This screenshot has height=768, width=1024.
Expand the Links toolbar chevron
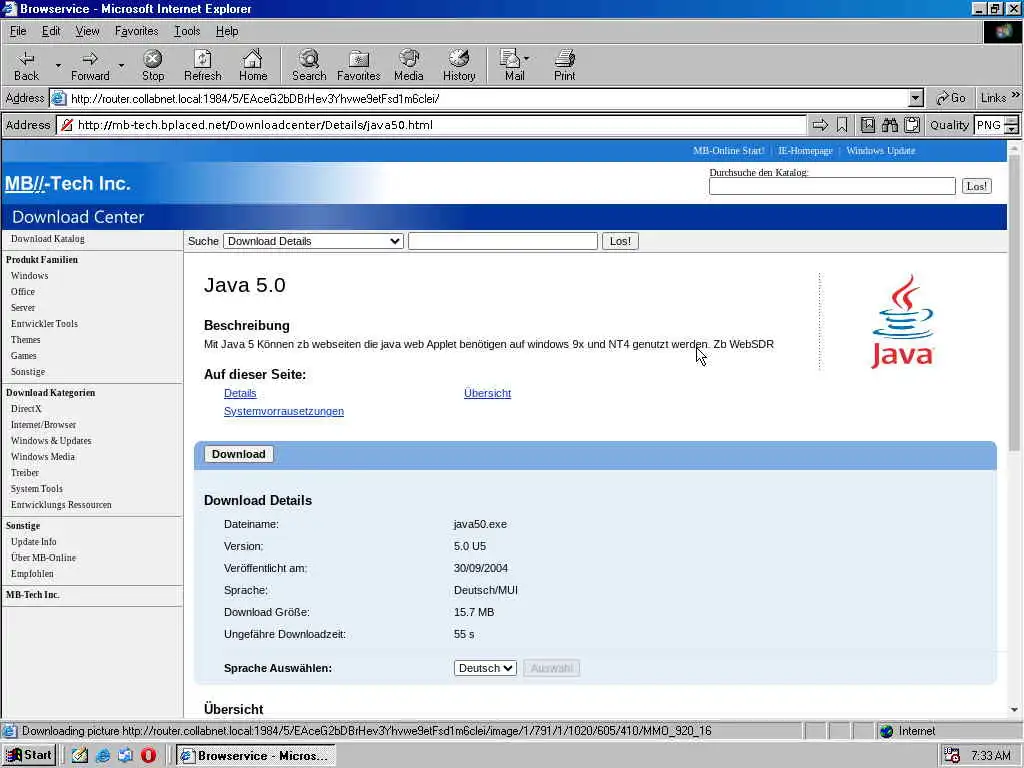pos(1016,95)
